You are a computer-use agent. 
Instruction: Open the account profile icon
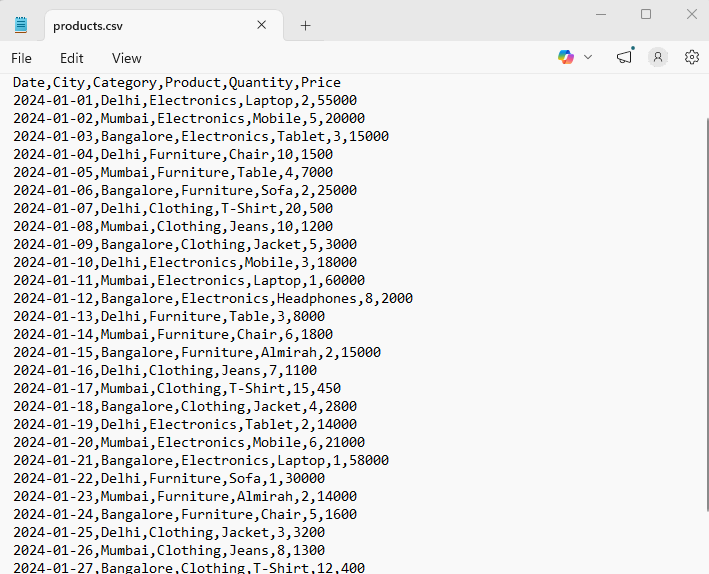point(657,57)
